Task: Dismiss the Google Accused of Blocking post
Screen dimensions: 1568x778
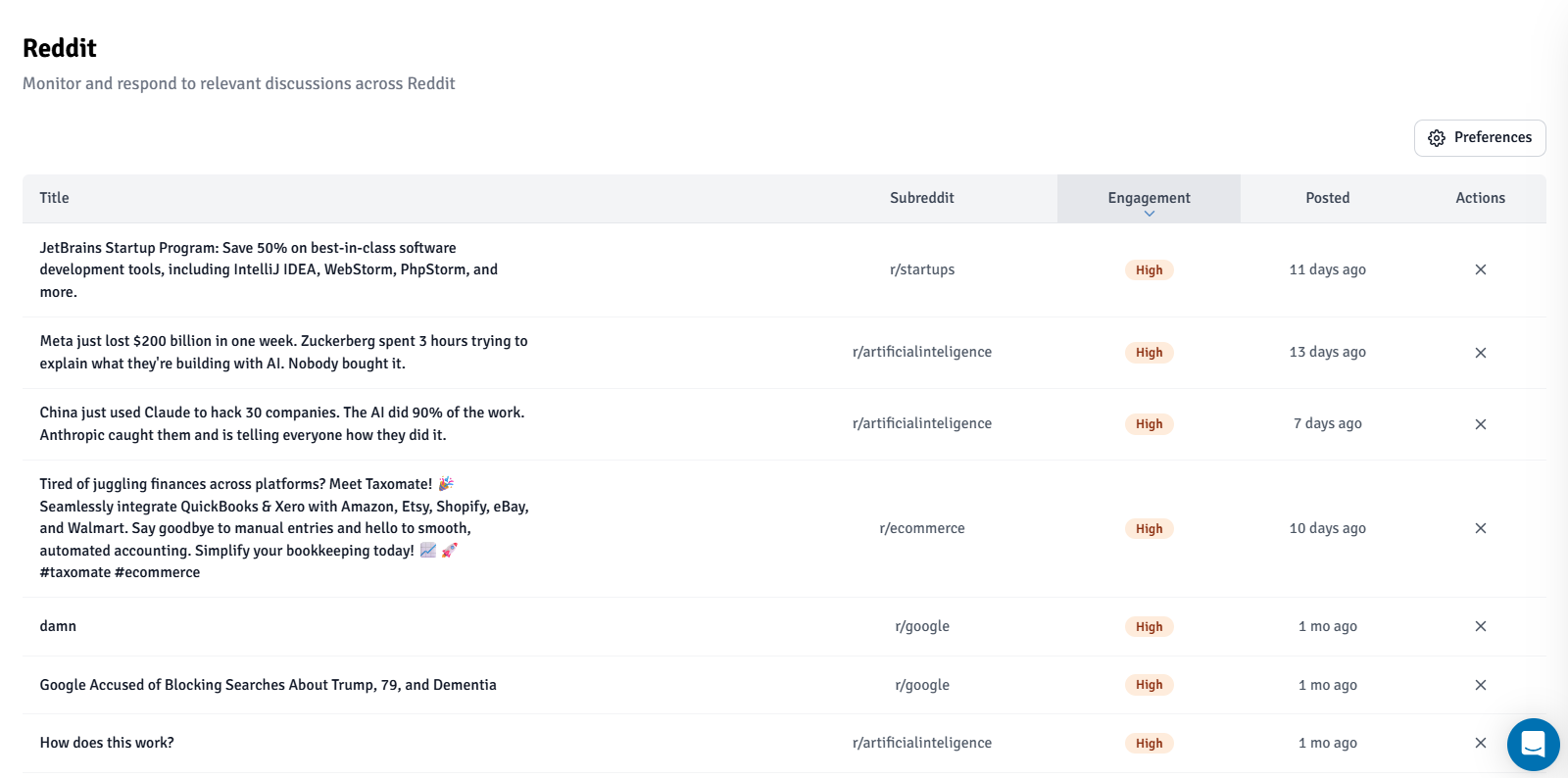Action: click(x=1480, y=685)
